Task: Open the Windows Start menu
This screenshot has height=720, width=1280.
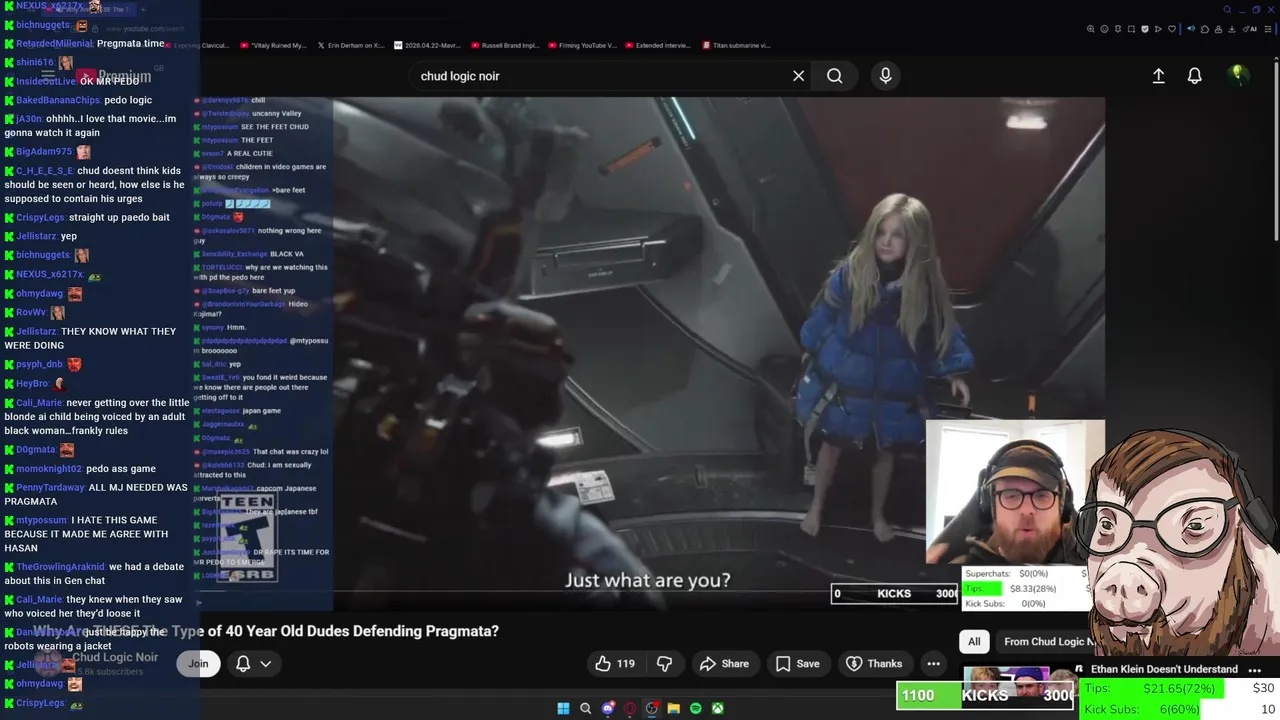Action: point(563,708)
